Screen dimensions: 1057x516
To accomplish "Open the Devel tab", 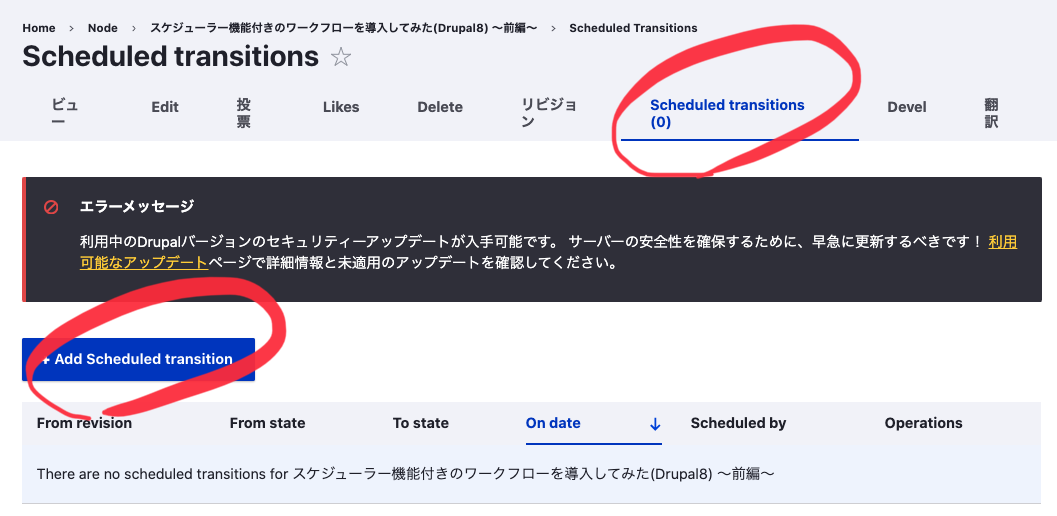I will (907, 107).
